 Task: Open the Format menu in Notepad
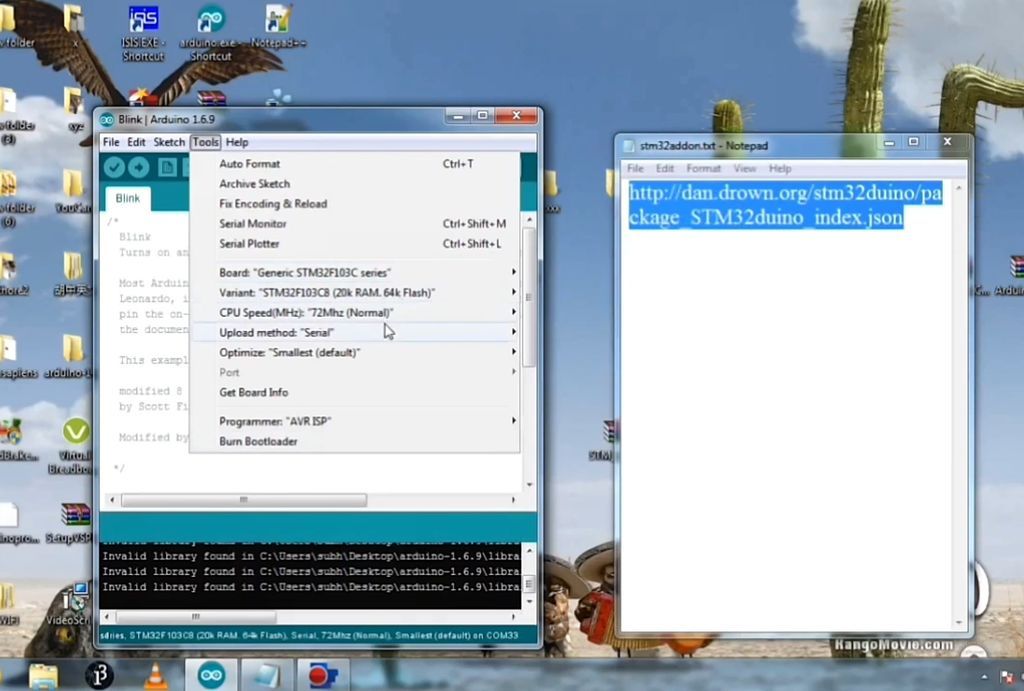click(x=703, y=168)
